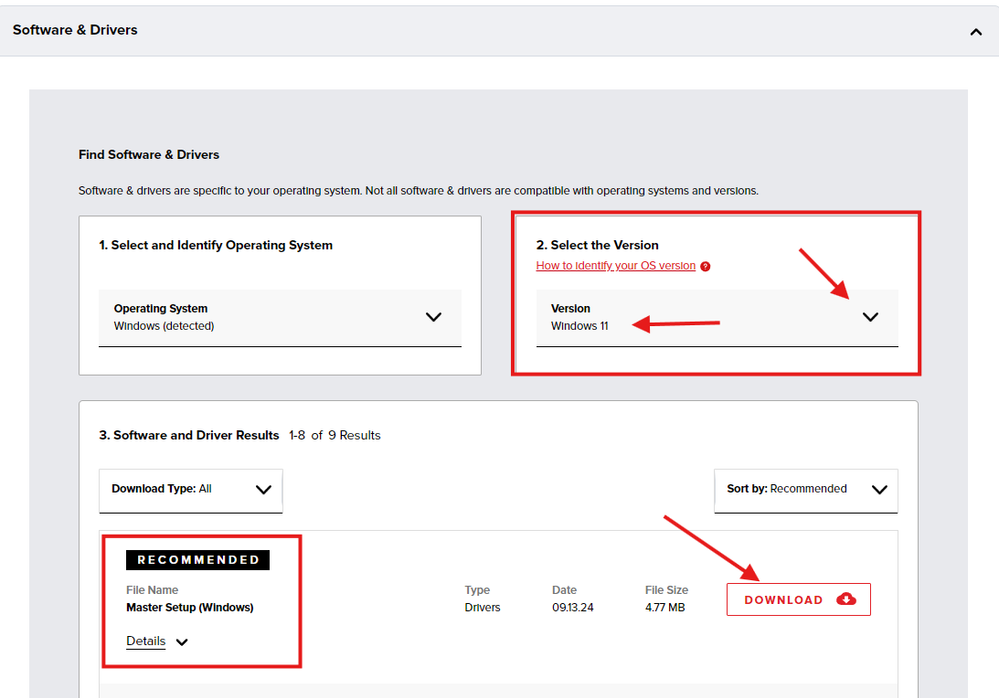The image size is (999, 698).
Task: Open the Download Type: All dropdown
Action: pos(190,490)
